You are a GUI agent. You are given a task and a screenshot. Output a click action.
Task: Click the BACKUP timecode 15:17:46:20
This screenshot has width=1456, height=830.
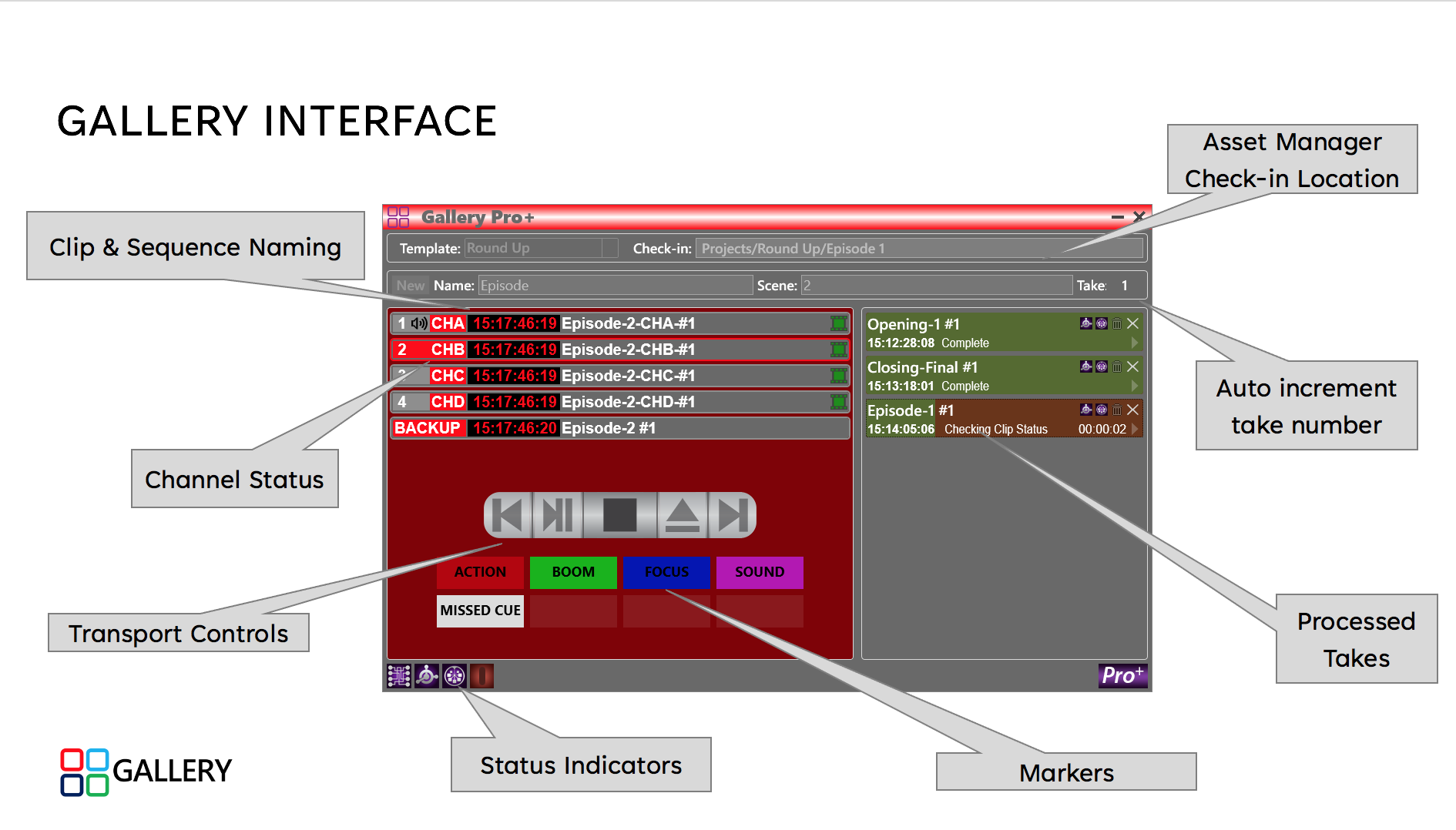click(515, 428)
